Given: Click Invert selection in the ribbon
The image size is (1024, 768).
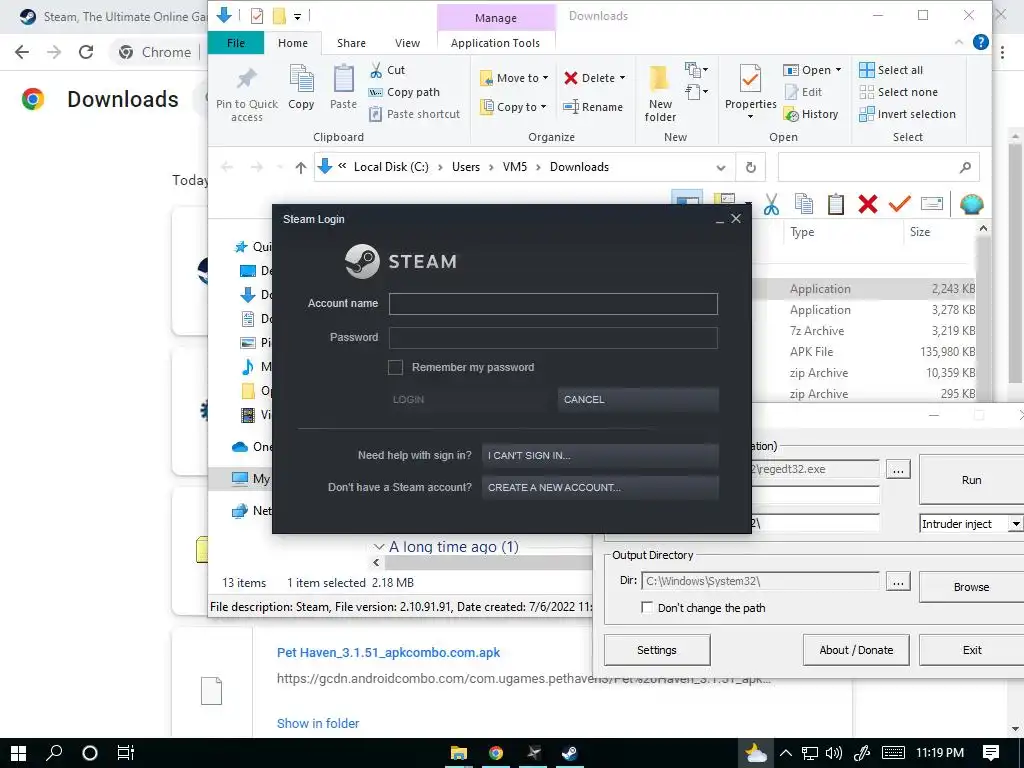Looking at the screenshot, I should point(907,114).
